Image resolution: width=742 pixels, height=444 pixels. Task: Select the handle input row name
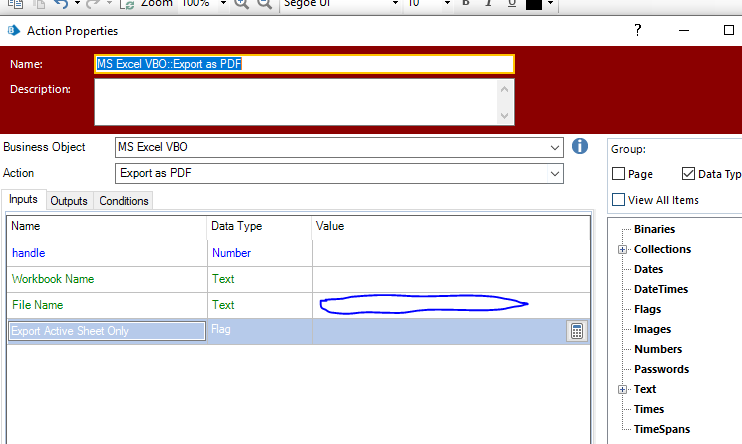[x=28, y=253]
